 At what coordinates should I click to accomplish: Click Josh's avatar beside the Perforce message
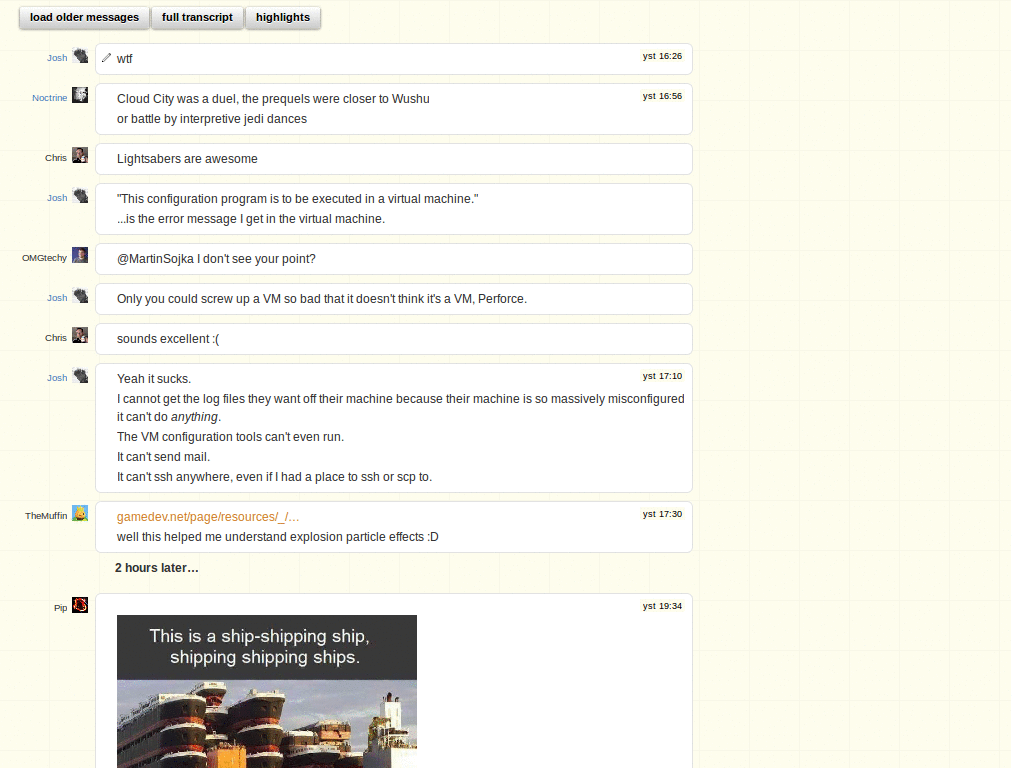80,295
